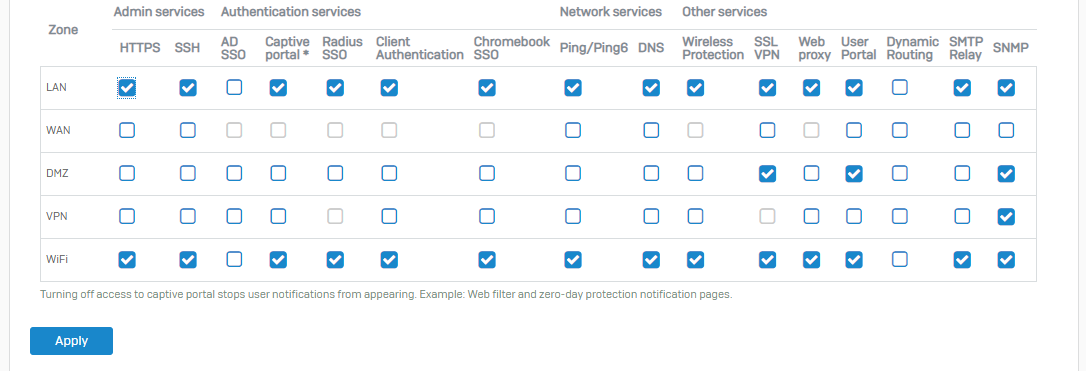Uncheck Wireless Protection for WiFi zone
1086x371 pixels.
[695, 260]
